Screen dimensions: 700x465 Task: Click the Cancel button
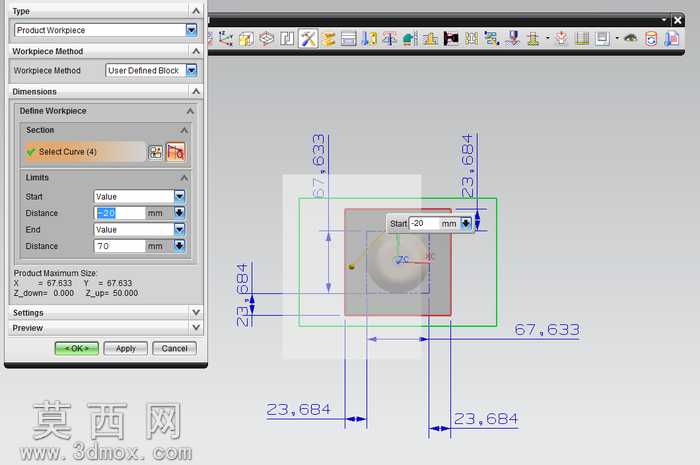[x=174, y=349]
